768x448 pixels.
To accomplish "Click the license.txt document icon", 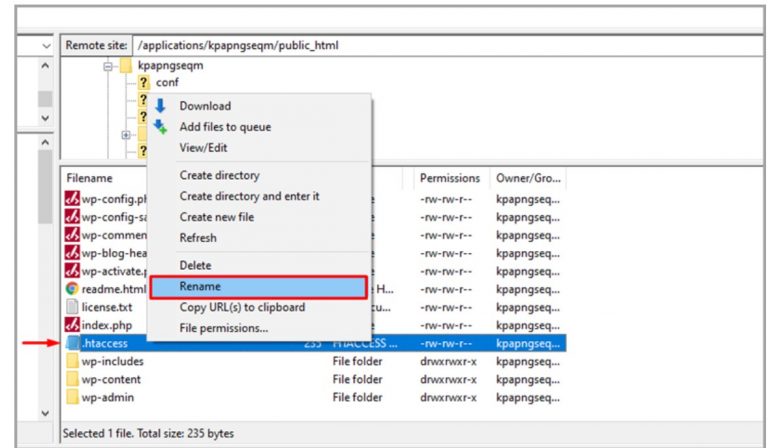I will (72, 307).
